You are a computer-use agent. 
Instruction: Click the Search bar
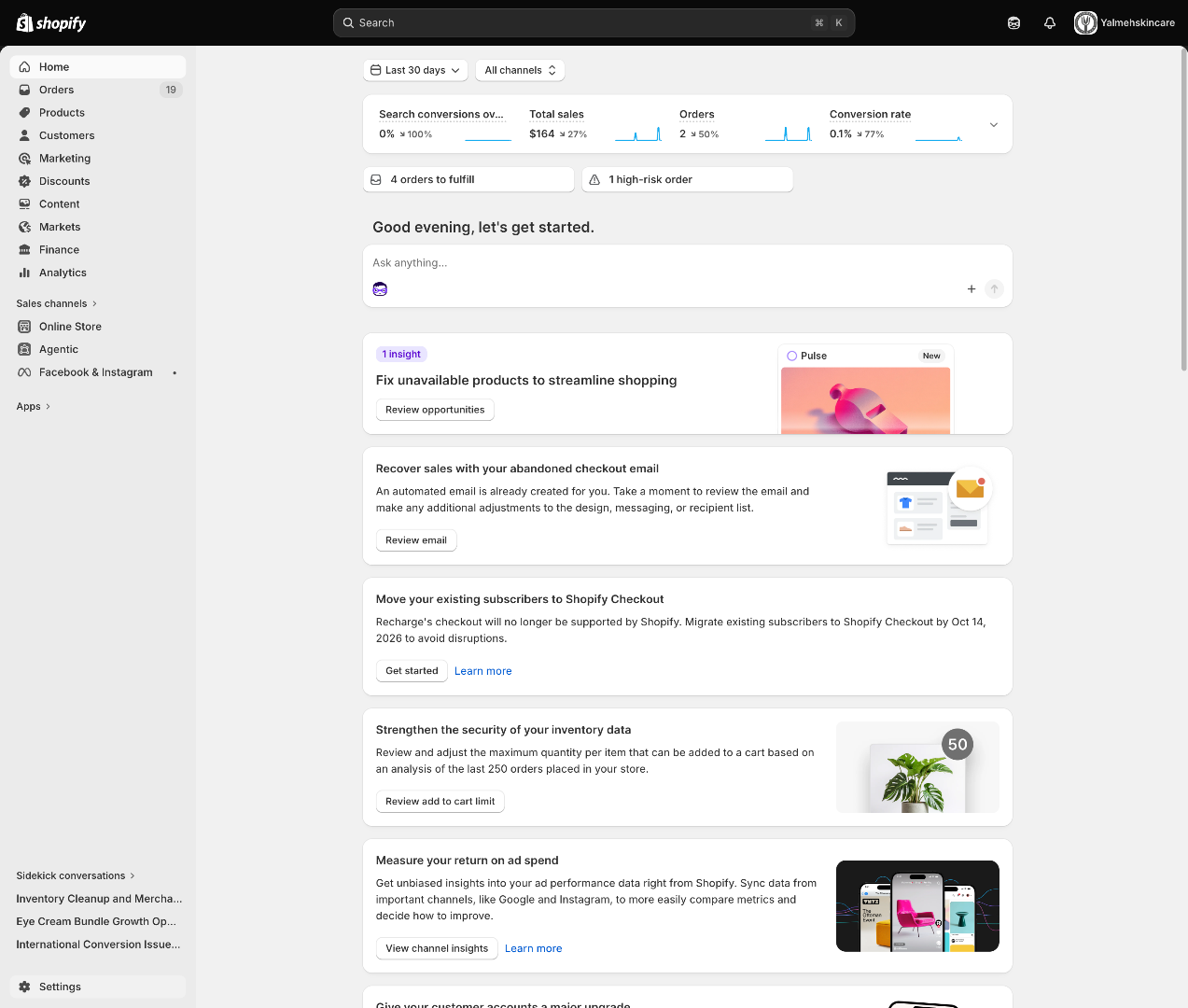point(594,22)
